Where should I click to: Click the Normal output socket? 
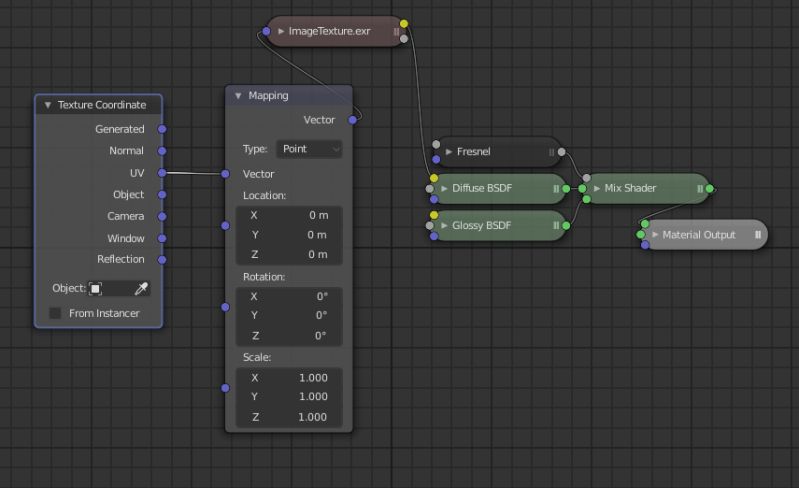tap(162, 151)
